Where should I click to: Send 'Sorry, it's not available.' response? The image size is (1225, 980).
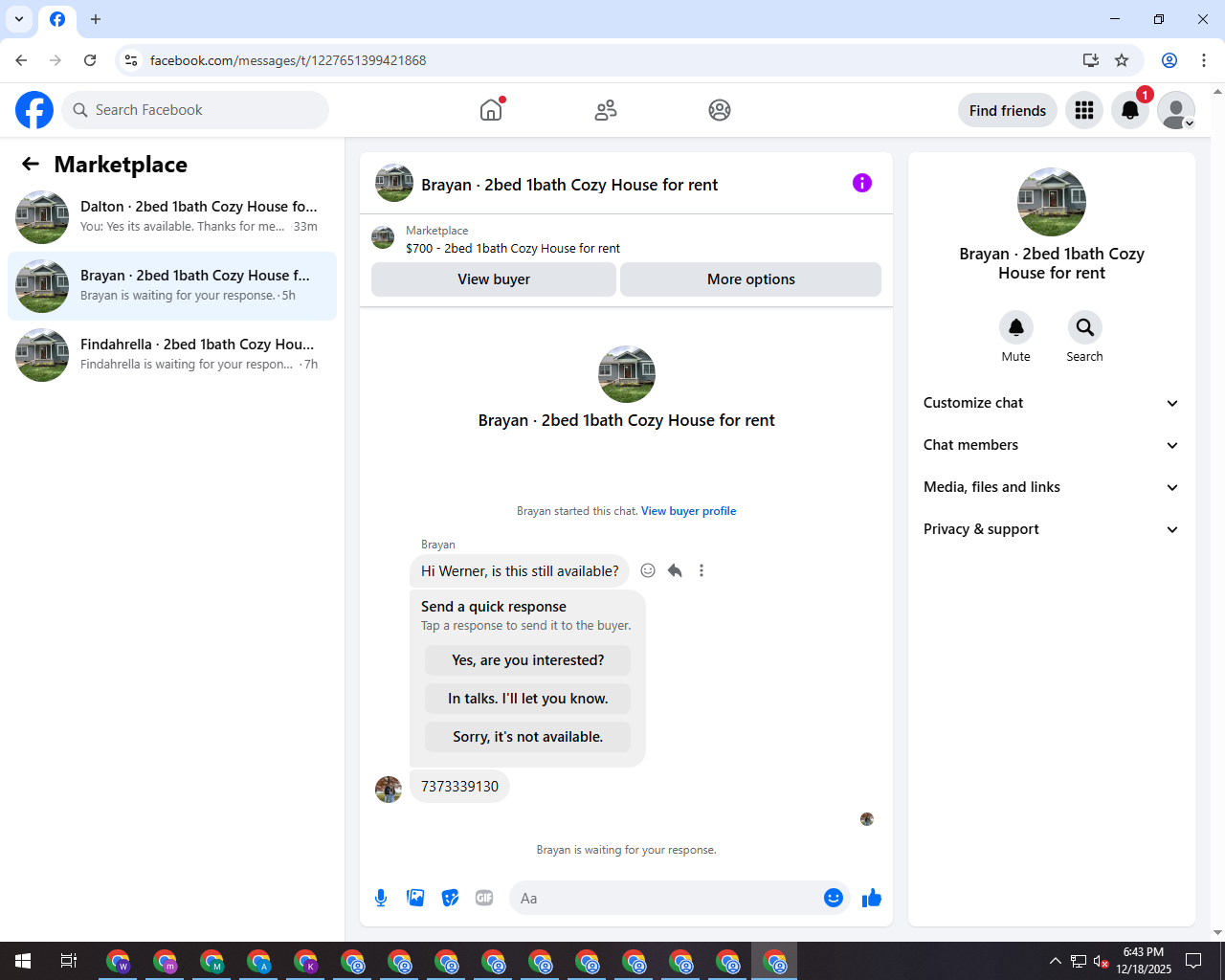tap(528, 737)
